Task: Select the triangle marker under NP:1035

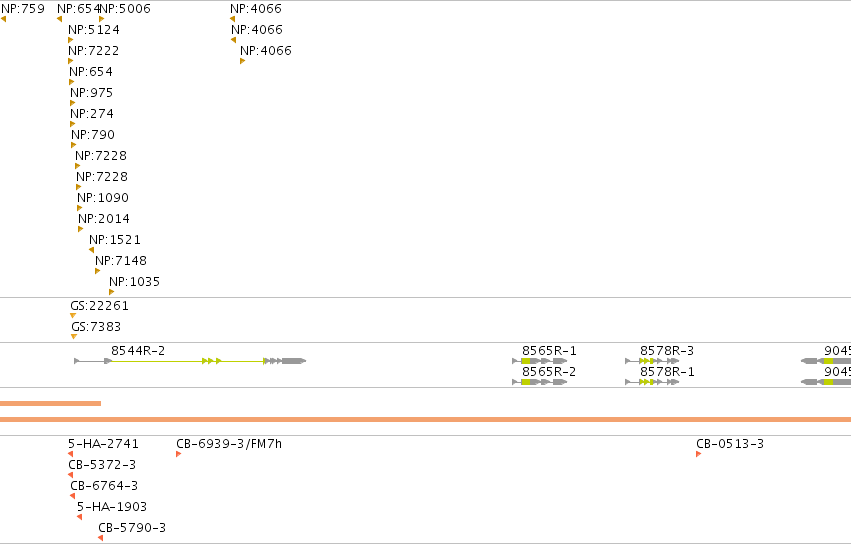Action: (112, 292)
